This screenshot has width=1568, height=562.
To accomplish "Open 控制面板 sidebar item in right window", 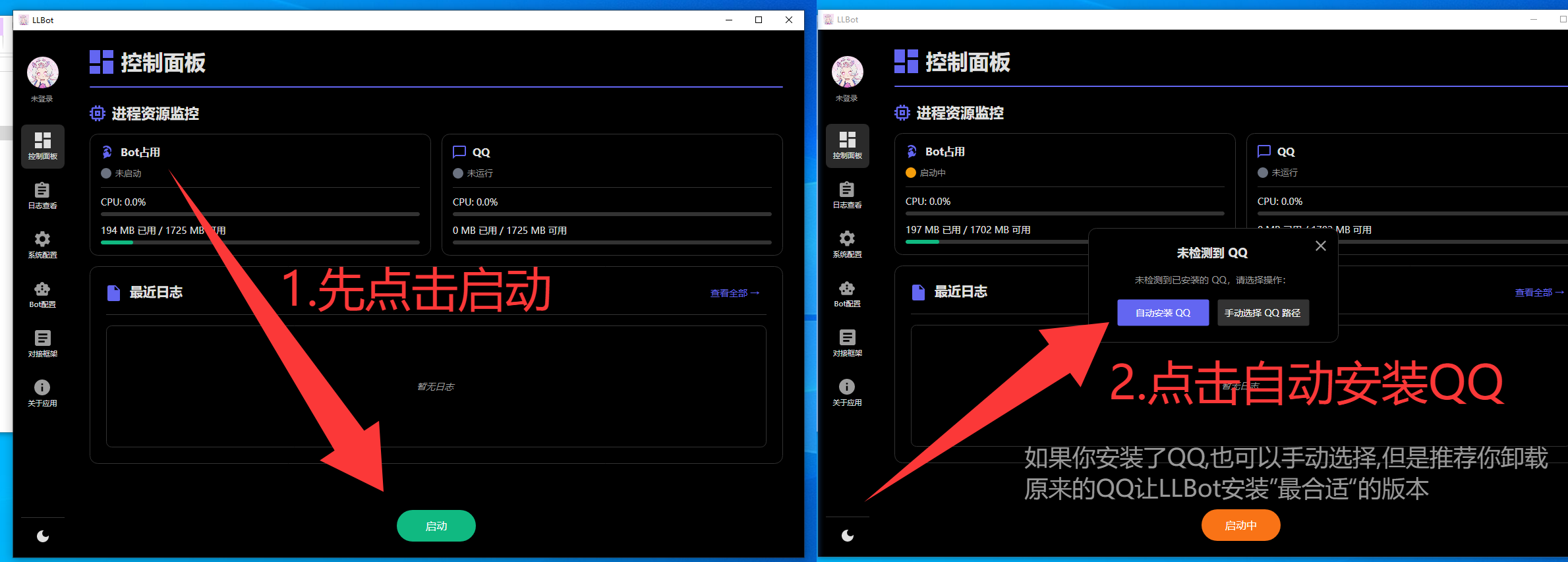I will [848, 146].
